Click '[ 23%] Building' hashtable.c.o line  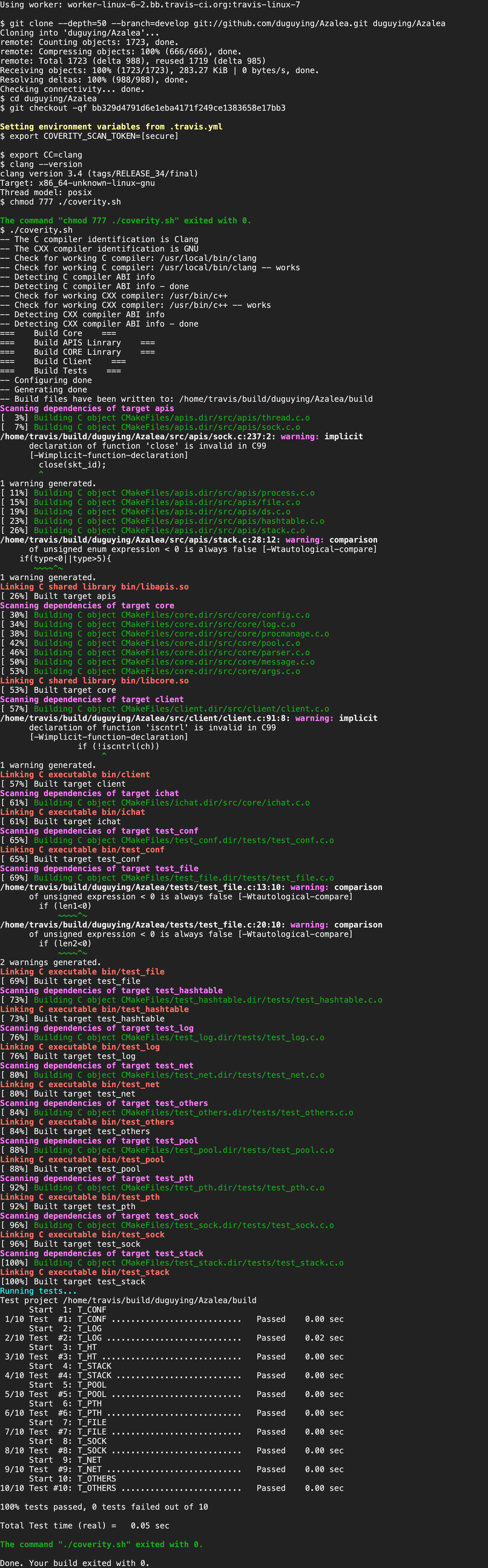pyautogui.click(x=163, y=522)
